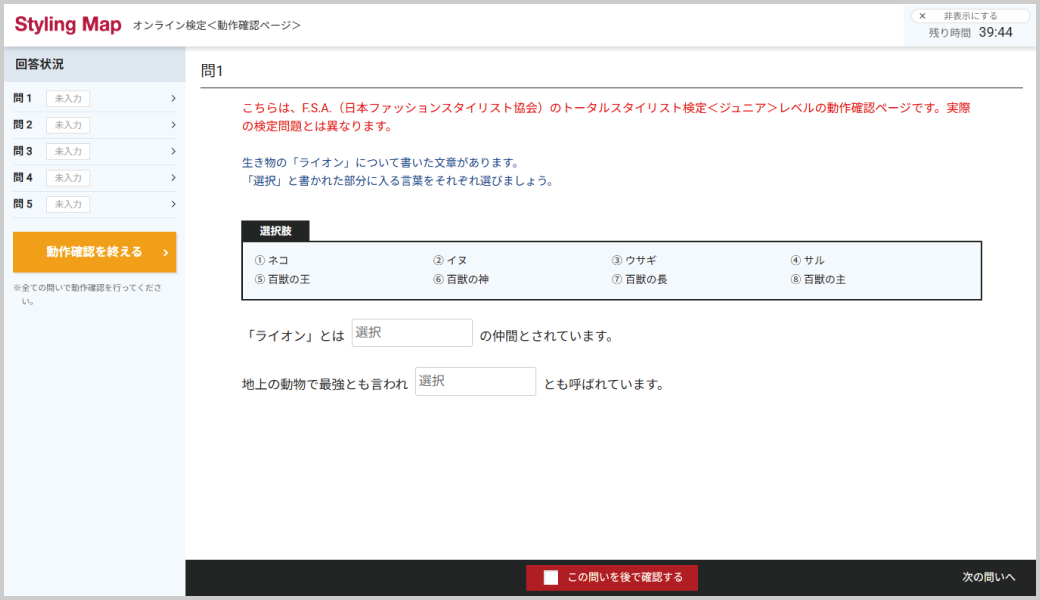Hide the timer with 非表示にする
This screenshot has height=600, width=1040.
pos(970,16)
